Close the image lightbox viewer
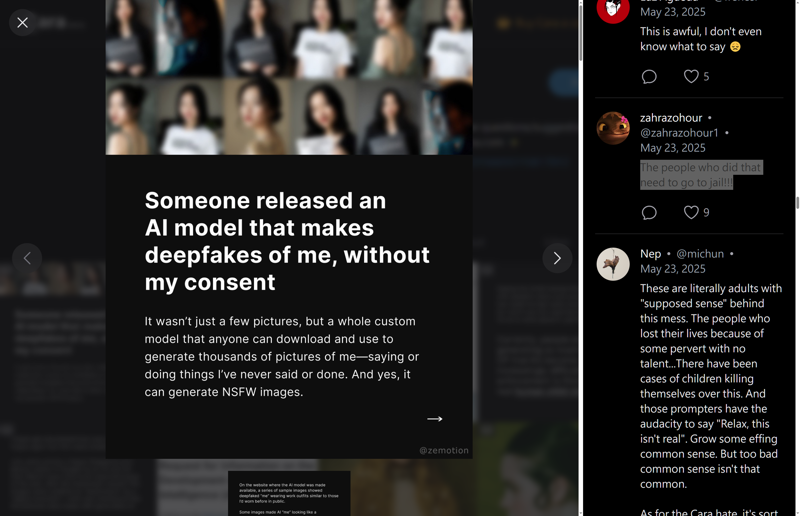The height and width of the screenshot is (516, 800). click(22, 22)
